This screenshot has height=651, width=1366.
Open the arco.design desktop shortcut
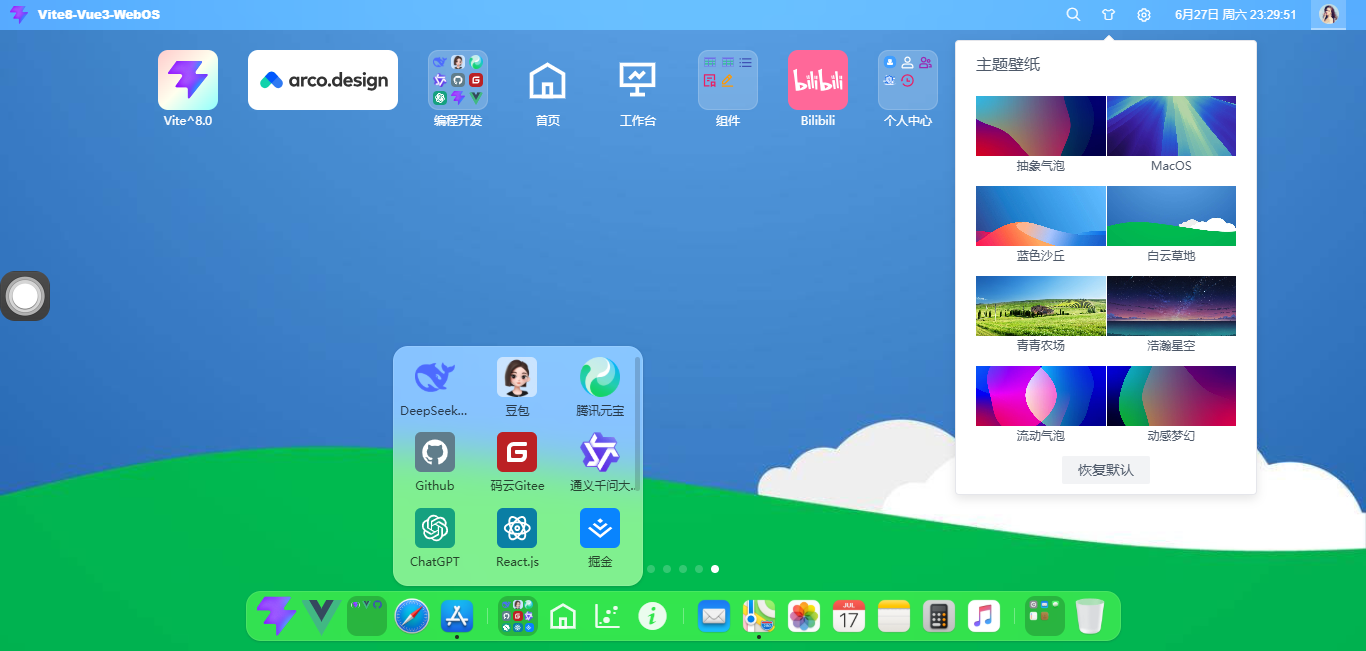[323, 80]
